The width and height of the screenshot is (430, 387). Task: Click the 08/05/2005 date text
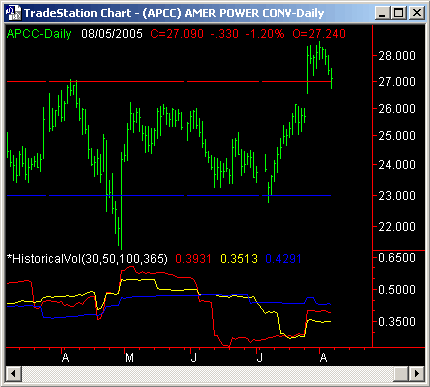(112, 34)
